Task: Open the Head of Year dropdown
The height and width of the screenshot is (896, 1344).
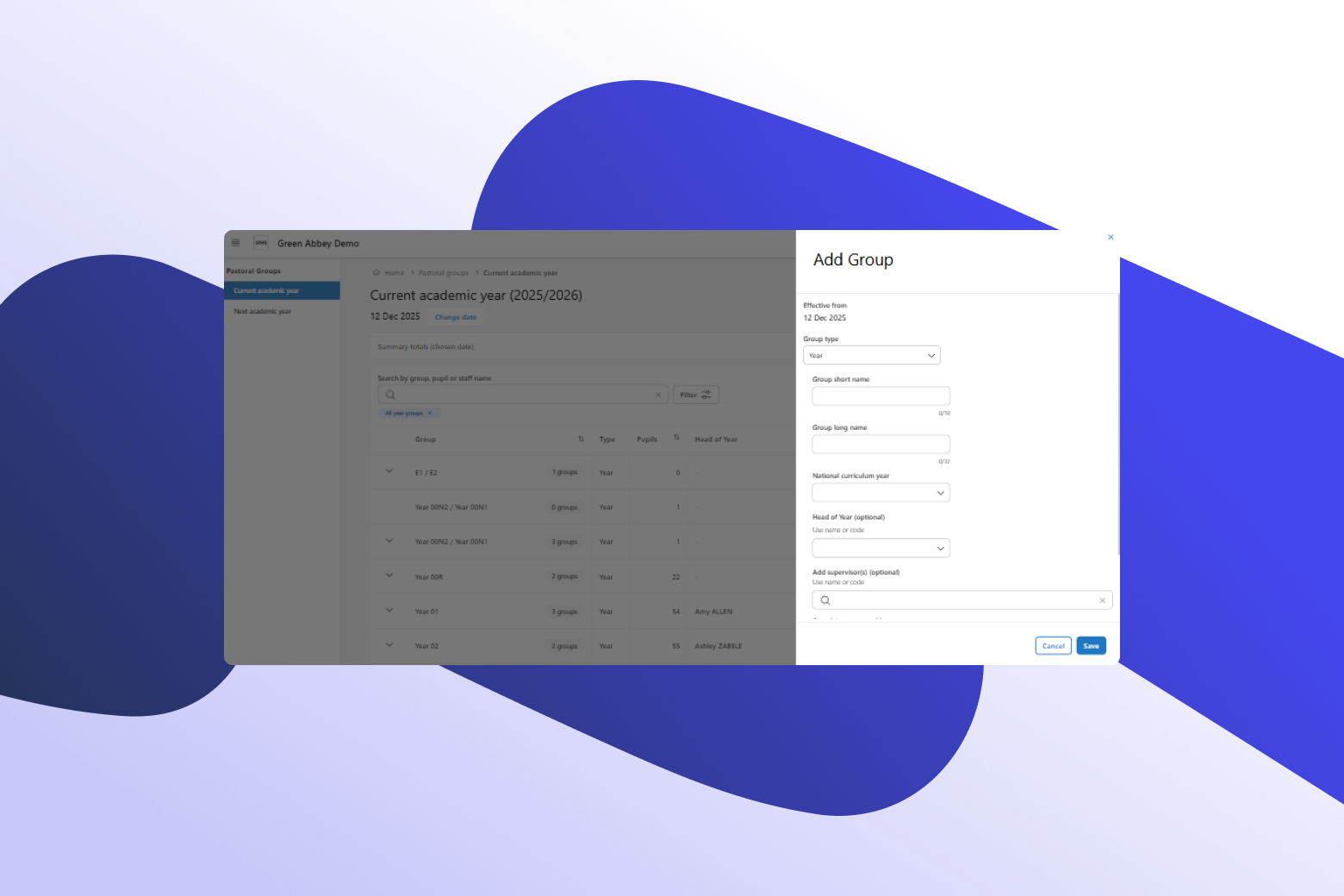Action: tap(880, 549)
